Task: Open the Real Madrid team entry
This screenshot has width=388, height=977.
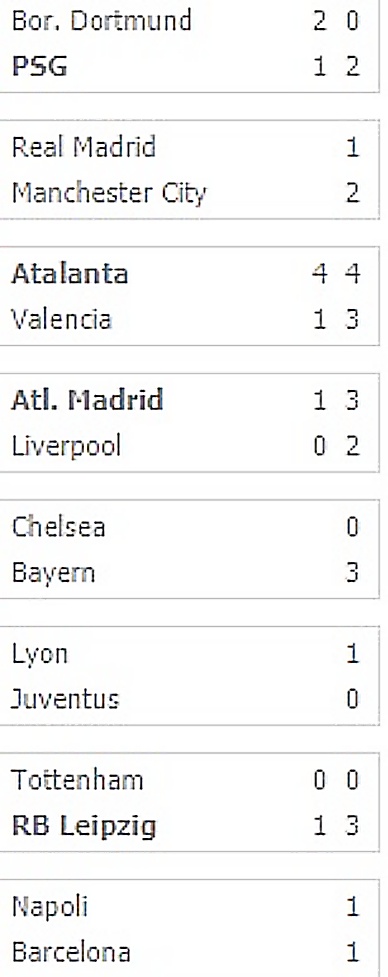Action: (83, 148)
